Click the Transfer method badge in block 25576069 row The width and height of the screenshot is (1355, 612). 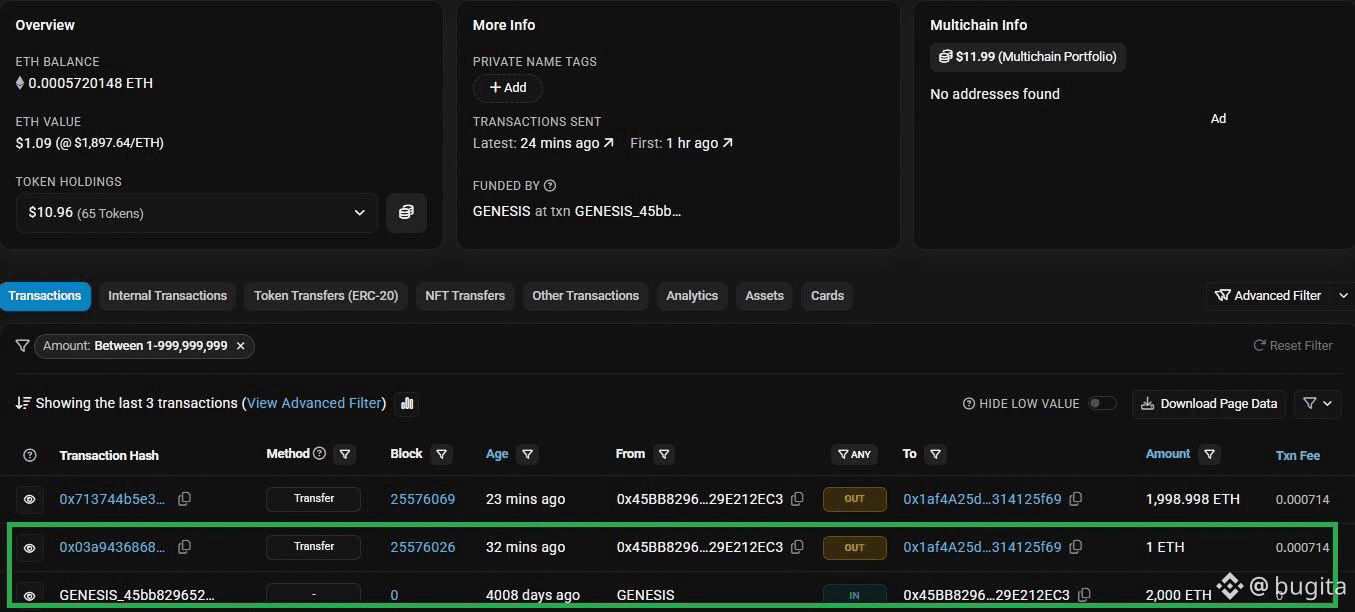coord(313,498)
